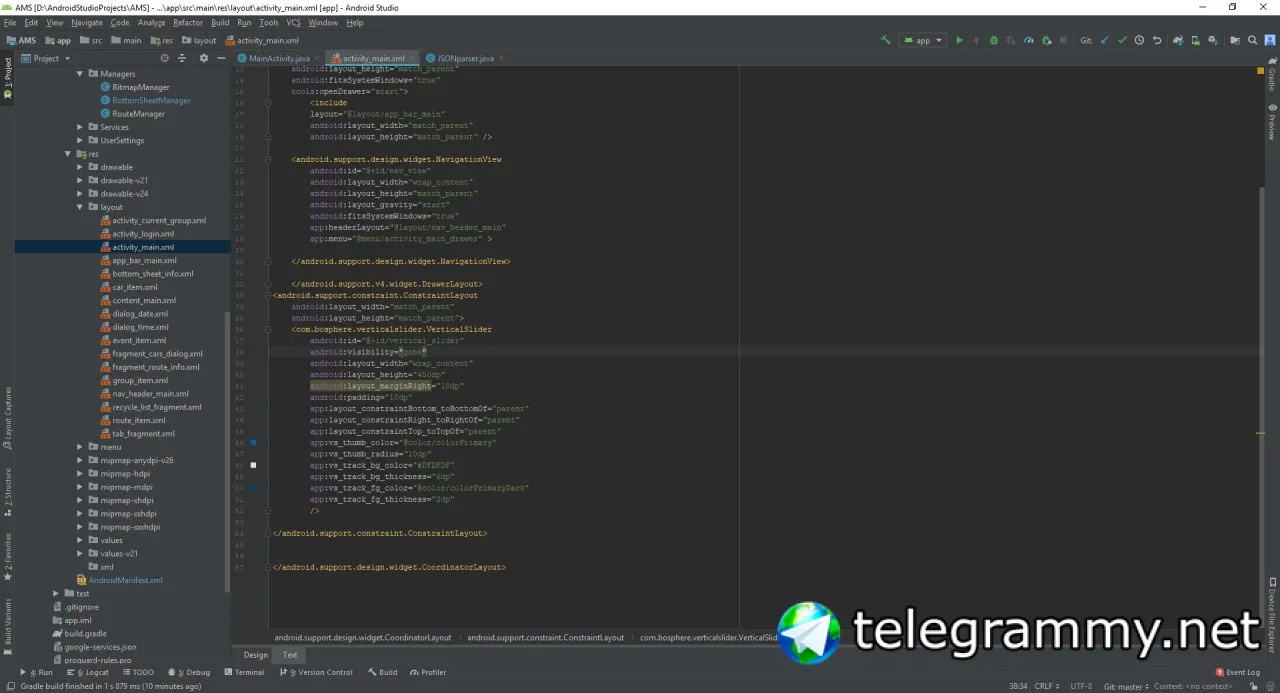Screen dimensions: 1280x693
Task: Open the Refactor menu
Action: 188,22
